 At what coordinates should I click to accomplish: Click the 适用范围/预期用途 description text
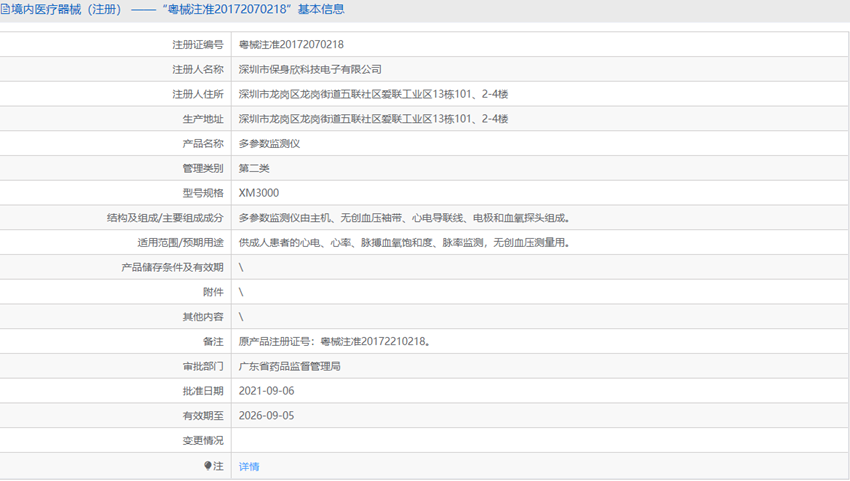404,243
